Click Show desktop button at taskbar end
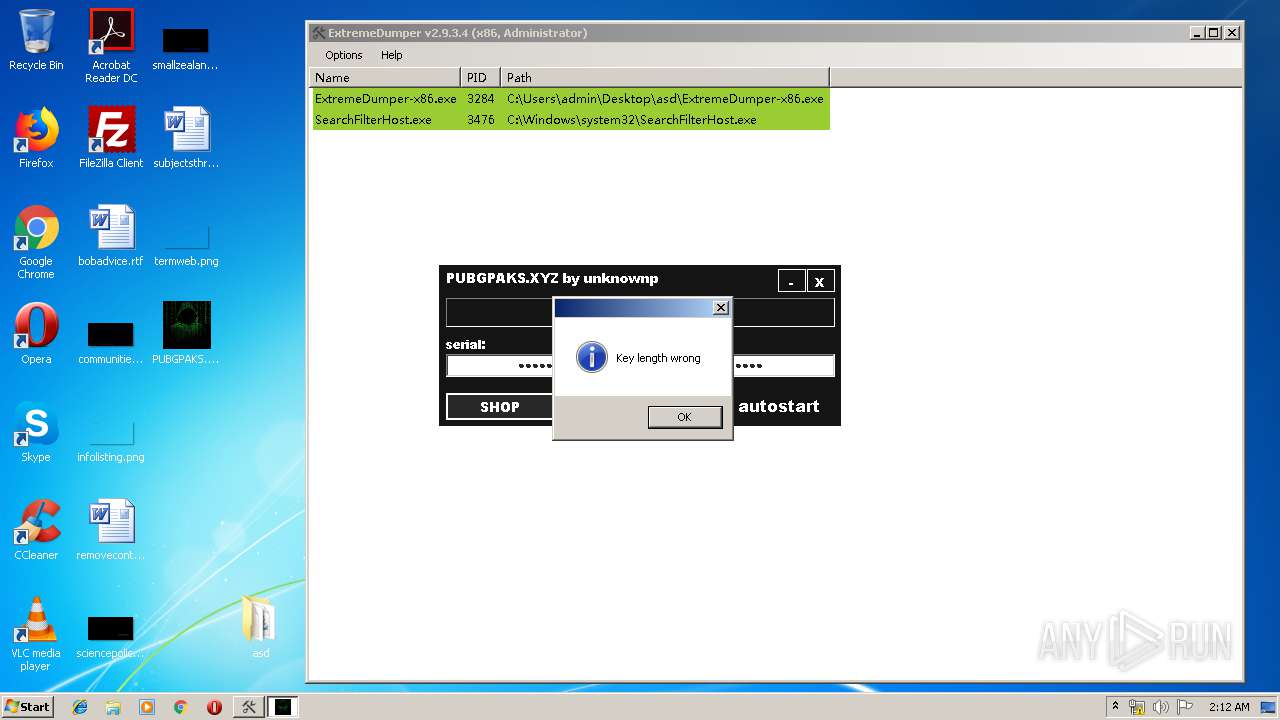Screen dimensions: 1280x720 pos(1270,707)
